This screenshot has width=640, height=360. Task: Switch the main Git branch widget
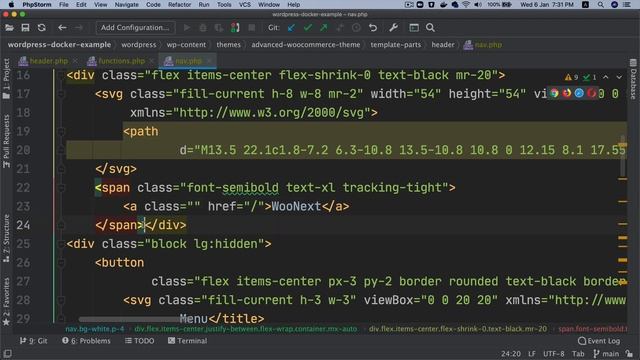coord(606,354)
